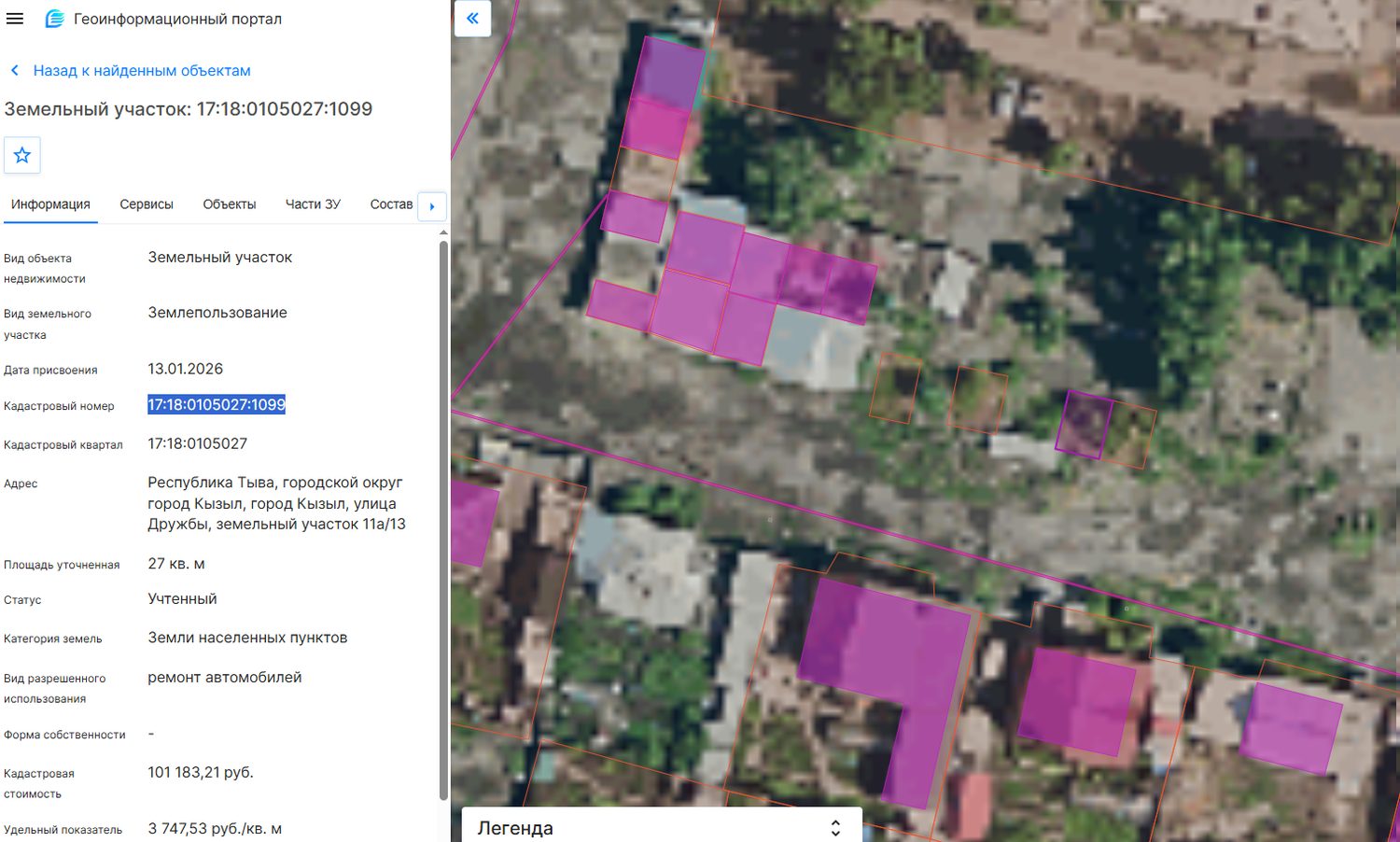Click the back arrow icon
This screenshot has height=842, width=1400.
(x=15, y=71)
